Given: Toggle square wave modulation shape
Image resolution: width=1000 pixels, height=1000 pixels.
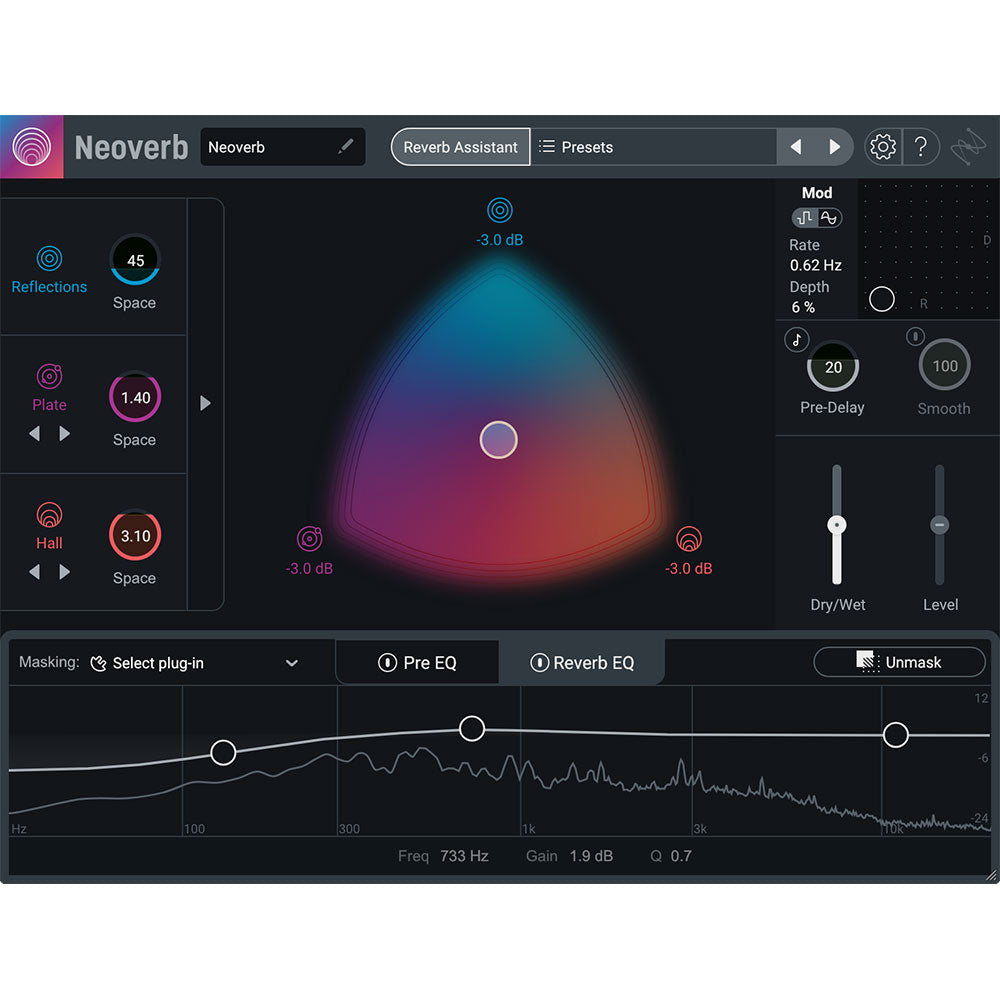Looking at the screenshot, I should pos(806,217).
